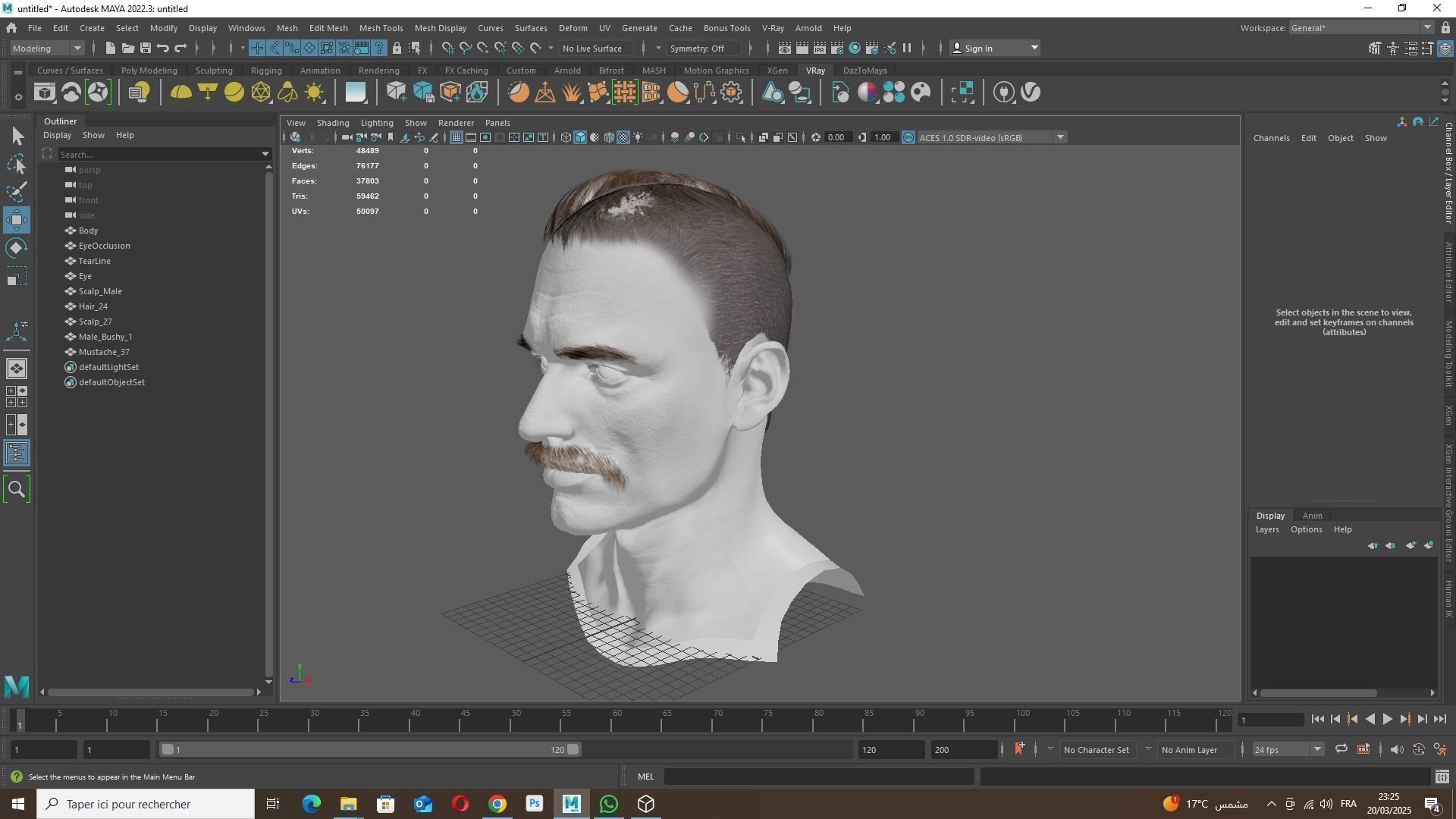
Task: Open Photoshop from the Windows taskbar
Action: (534, 803)
